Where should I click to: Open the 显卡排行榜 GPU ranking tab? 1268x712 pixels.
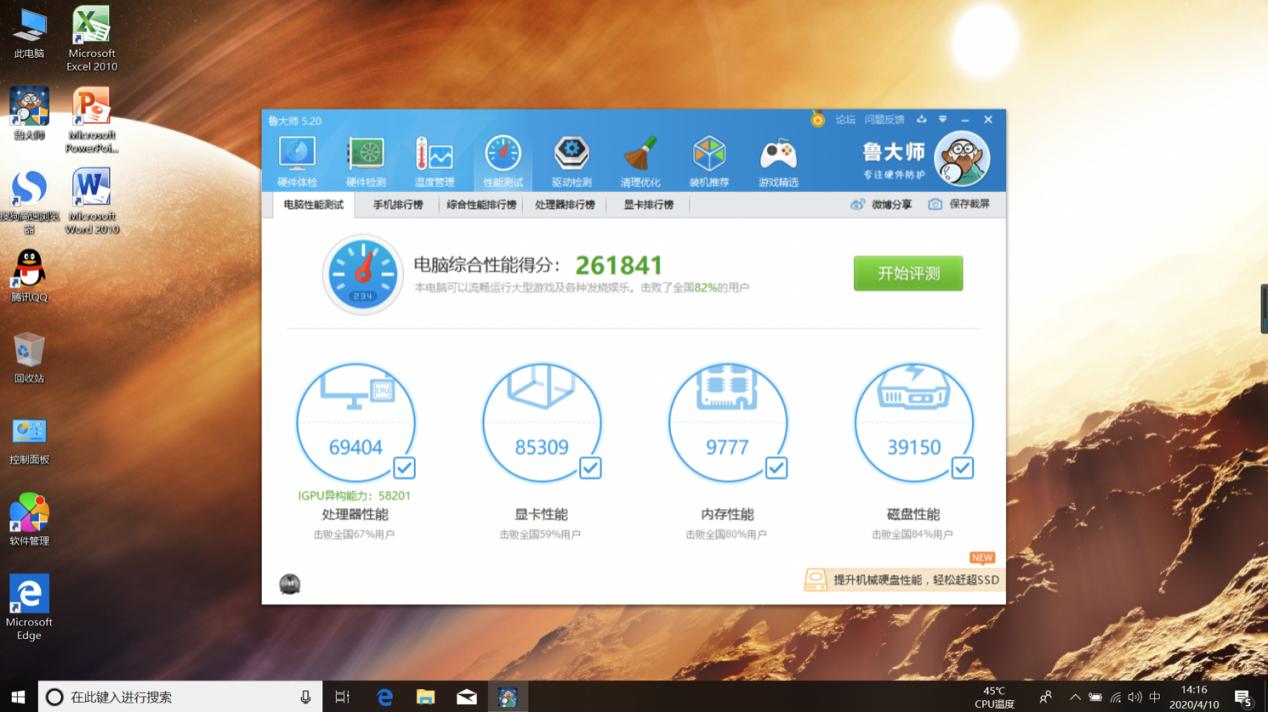650,203
